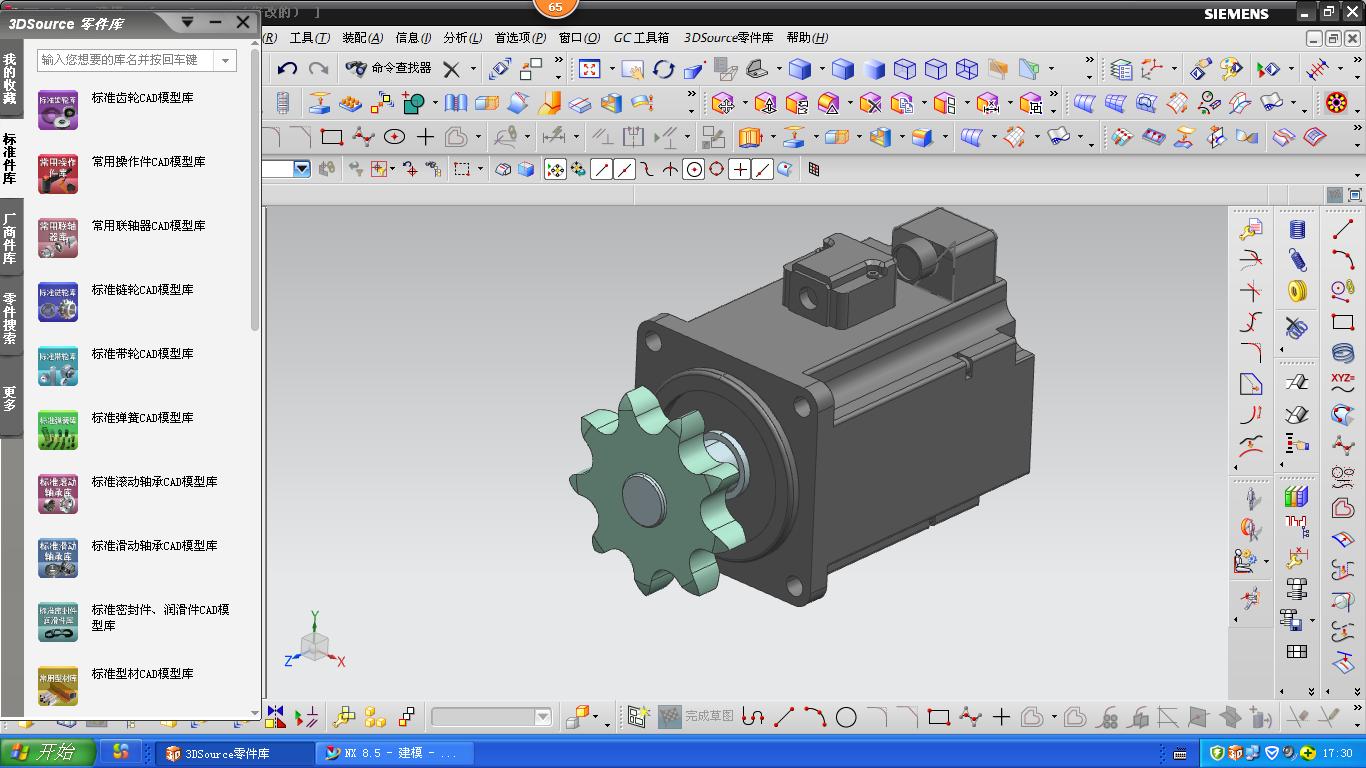The image size is (1366, 768).
Task: Toggle the Enable Snap Point button
Action: tap(555, 170)
